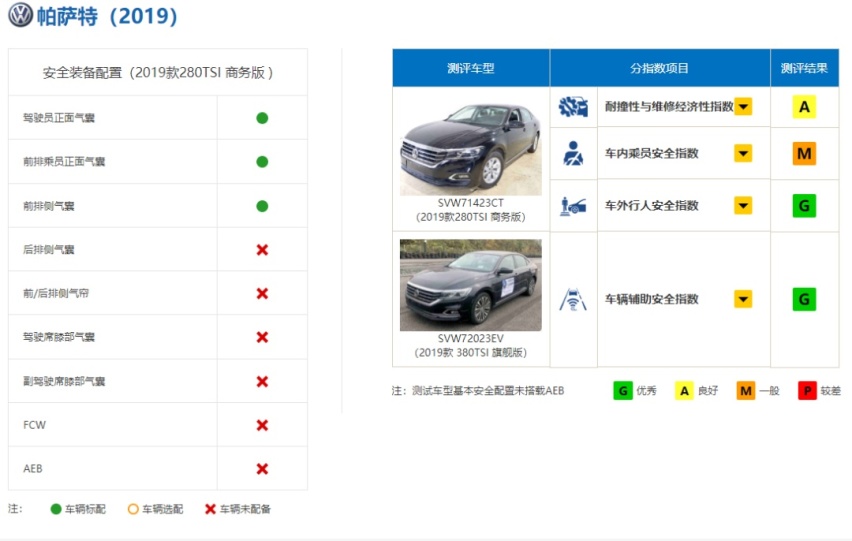Expand 车内乘员安全指数 dropdown arrow
The height and width of the screenshot is (541, 852).
click(743, 153)
